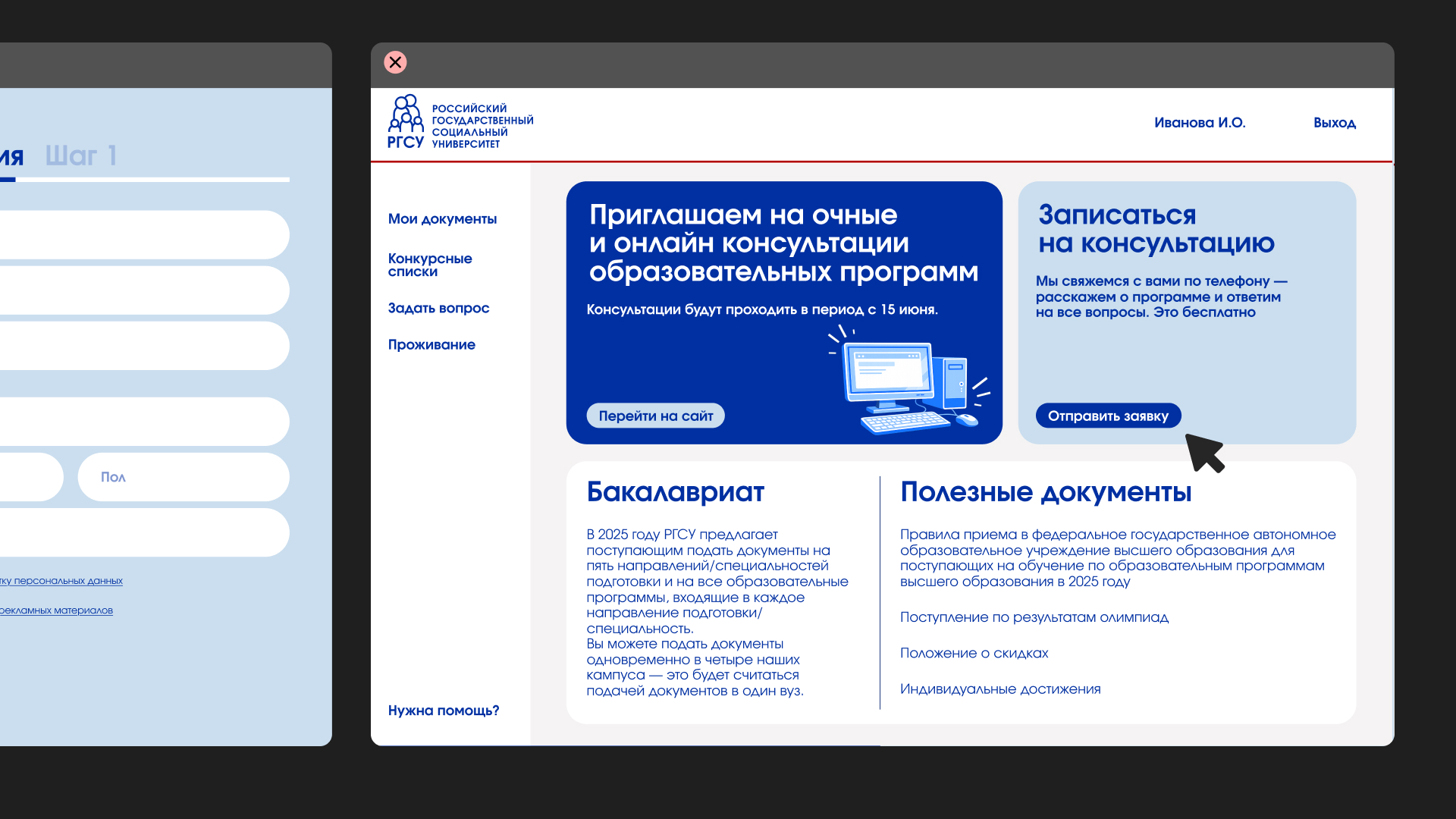Click the Шаг 1 progress bar
The height and width of the screenshot is (819, 1456).
tap(144, 180)
